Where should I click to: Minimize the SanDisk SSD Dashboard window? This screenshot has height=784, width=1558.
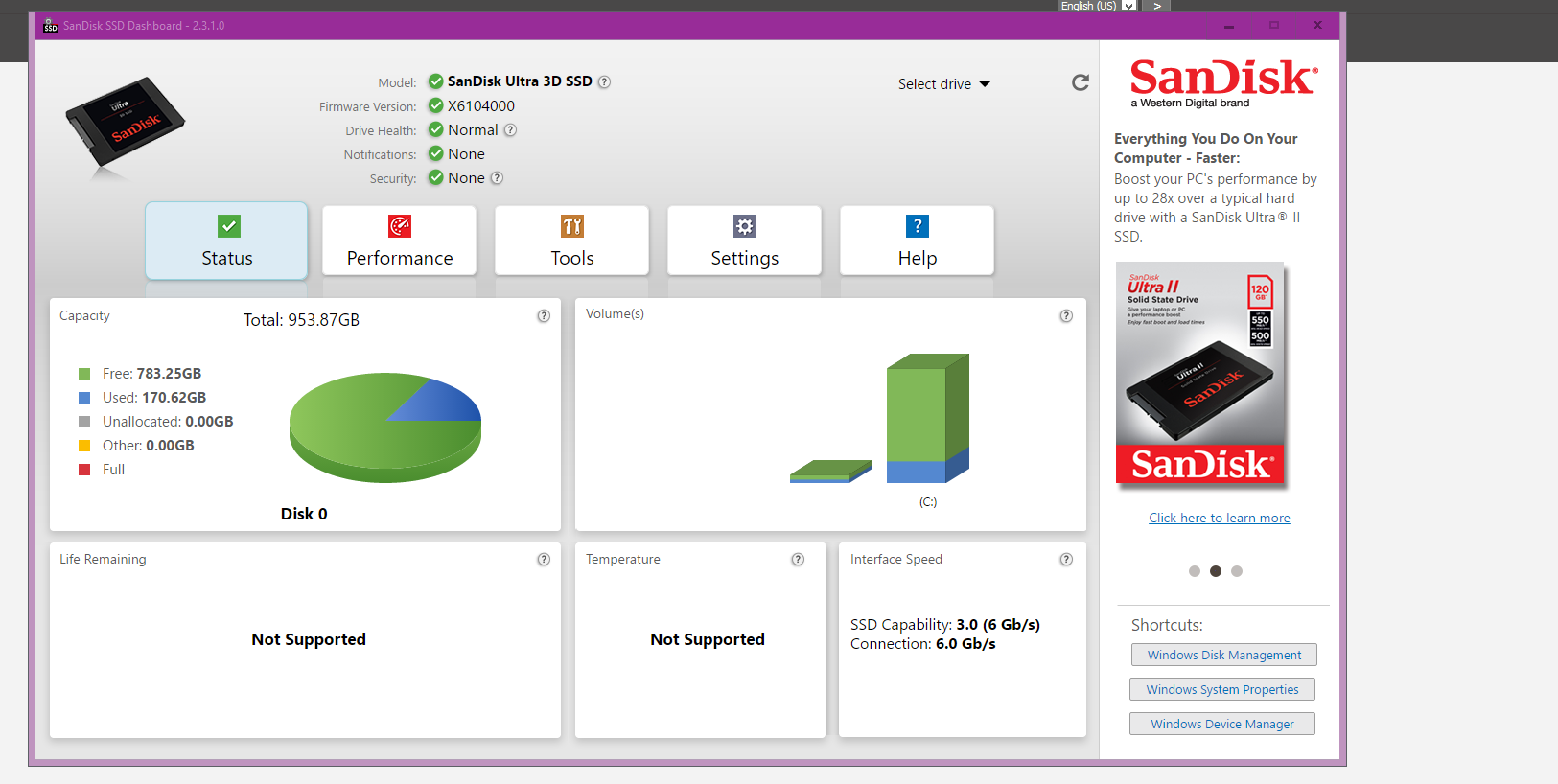pyautogui.click(x=1228, y=26)
